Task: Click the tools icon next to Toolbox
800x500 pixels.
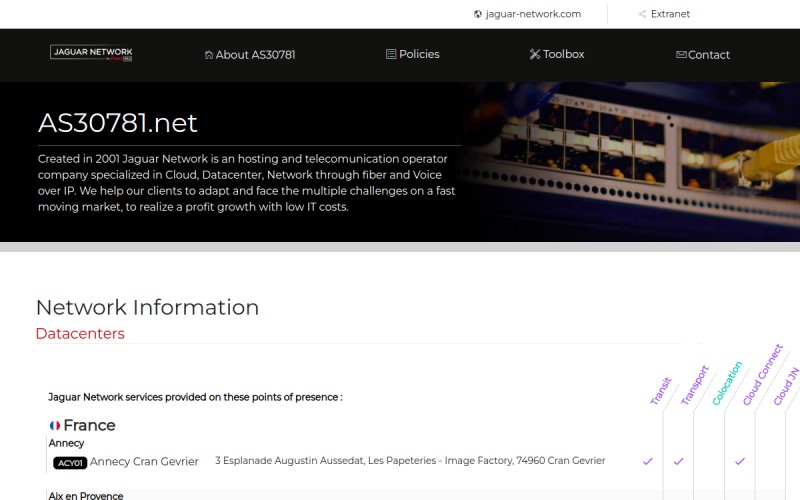Action: coord(535,54)
